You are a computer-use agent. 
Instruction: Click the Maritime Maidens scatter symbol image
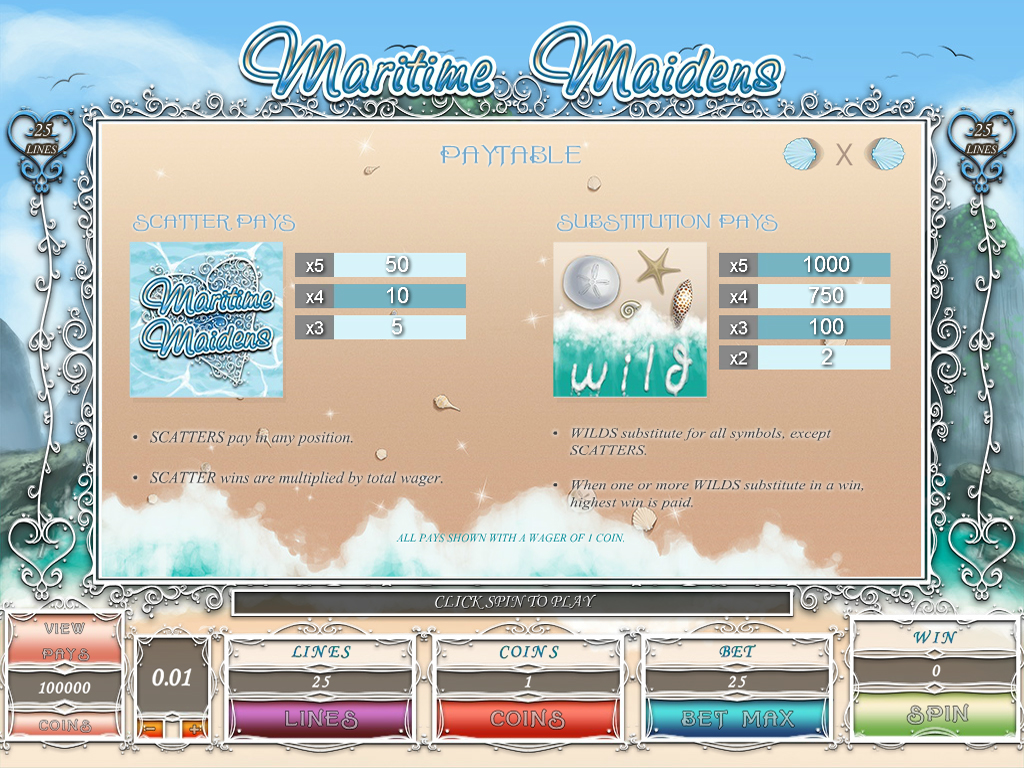(x=207, y=319)
